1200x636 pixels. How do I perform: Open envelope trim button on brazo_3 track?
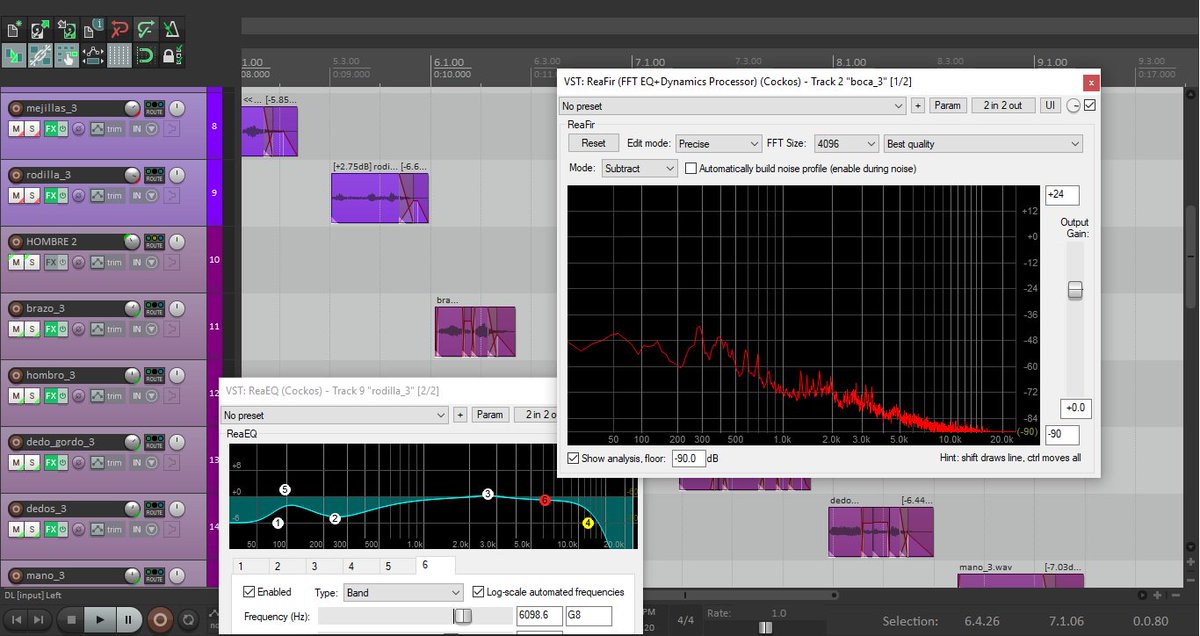(x=105, y=329)
